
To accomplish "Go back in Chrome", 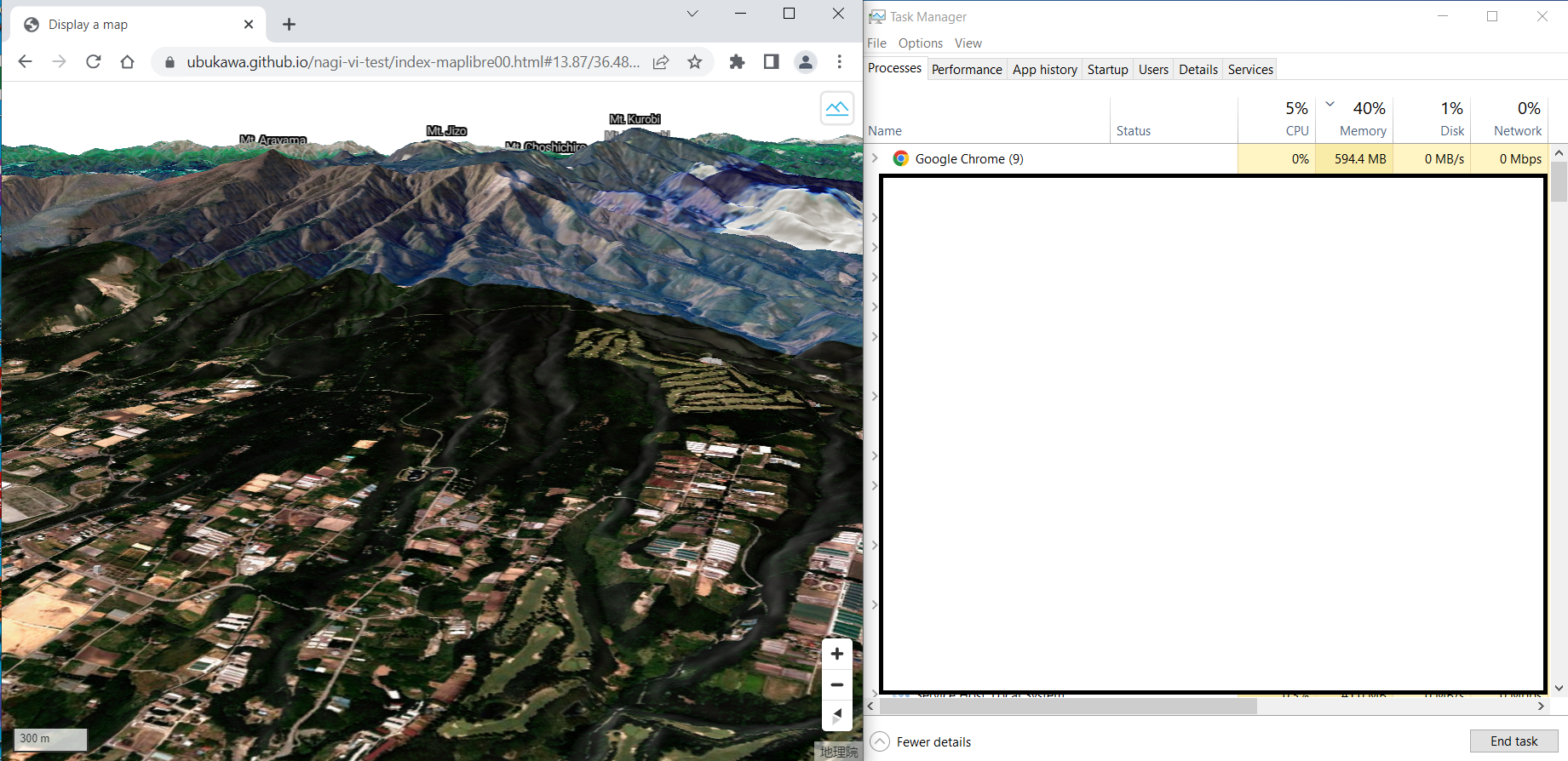I will (26, 61).
